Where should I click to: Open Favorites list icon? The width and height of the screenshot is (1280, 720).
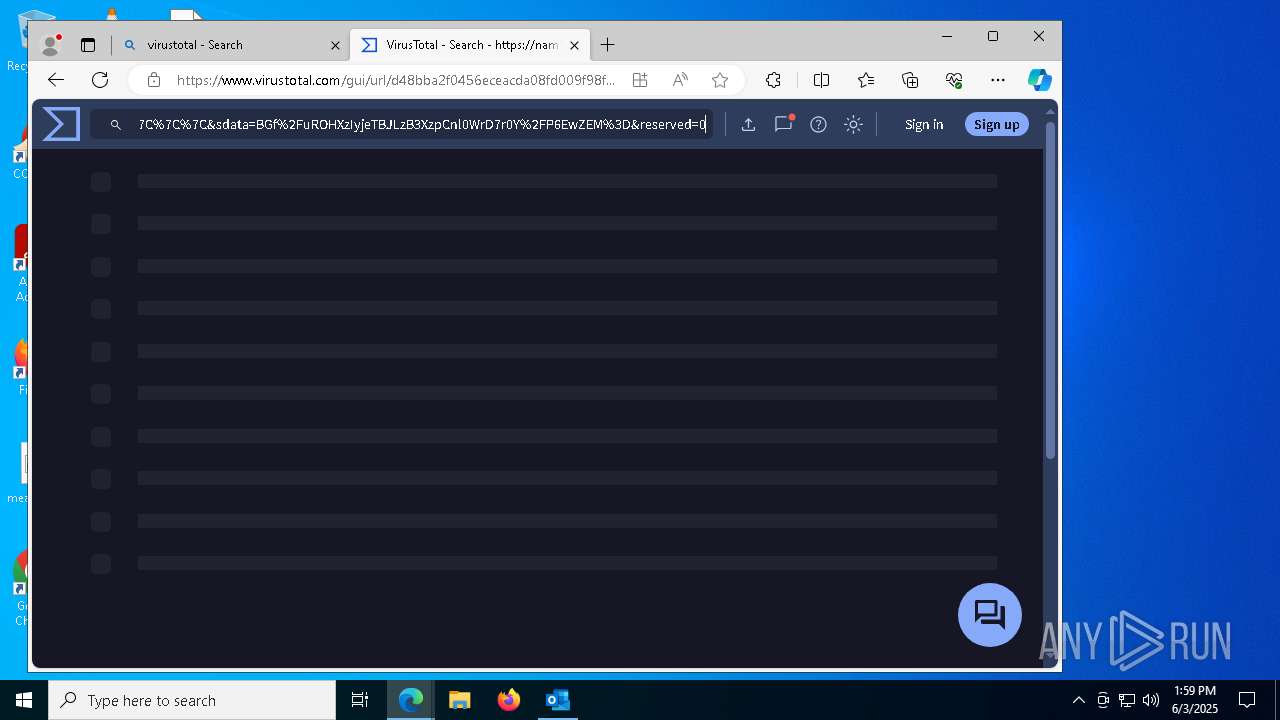point(866,80)
